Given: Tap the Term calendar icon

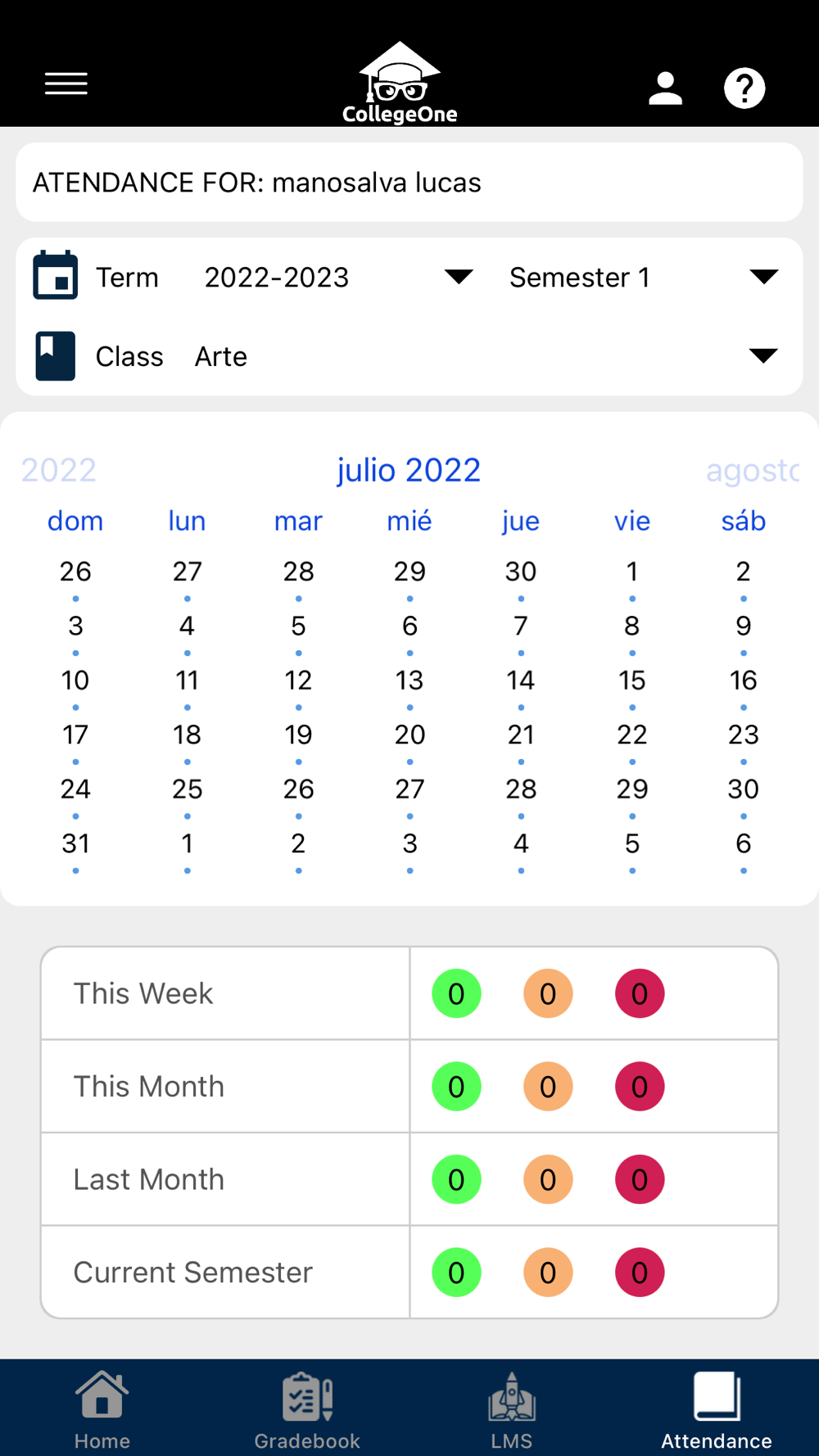Looking at the screenshot, I should (56, 276).
